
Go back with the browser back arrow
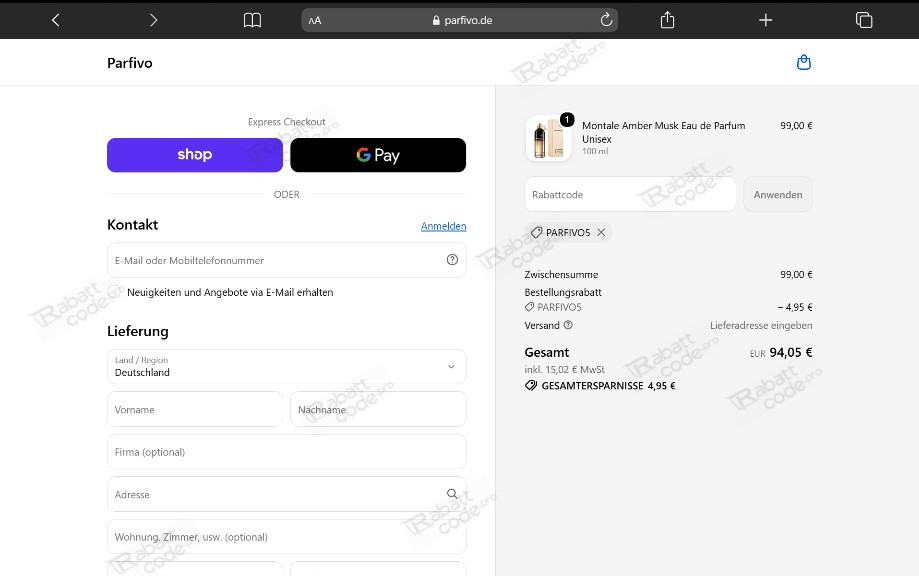(56, 21)
